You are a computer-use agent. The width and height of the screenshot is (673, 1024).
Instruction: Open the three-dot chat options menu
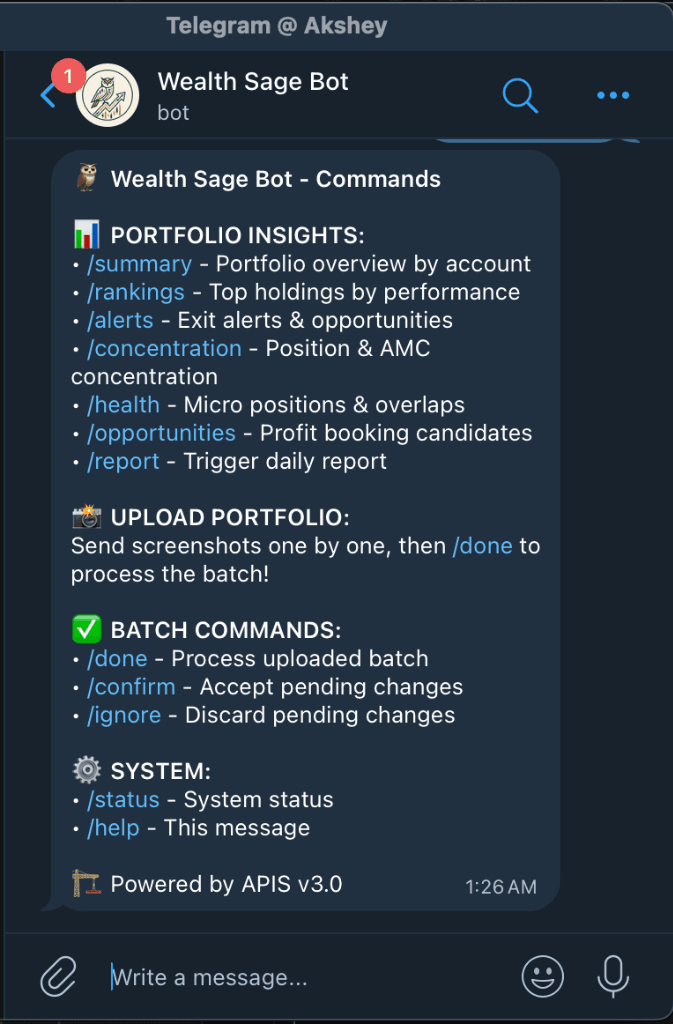[x=613, y=95]
